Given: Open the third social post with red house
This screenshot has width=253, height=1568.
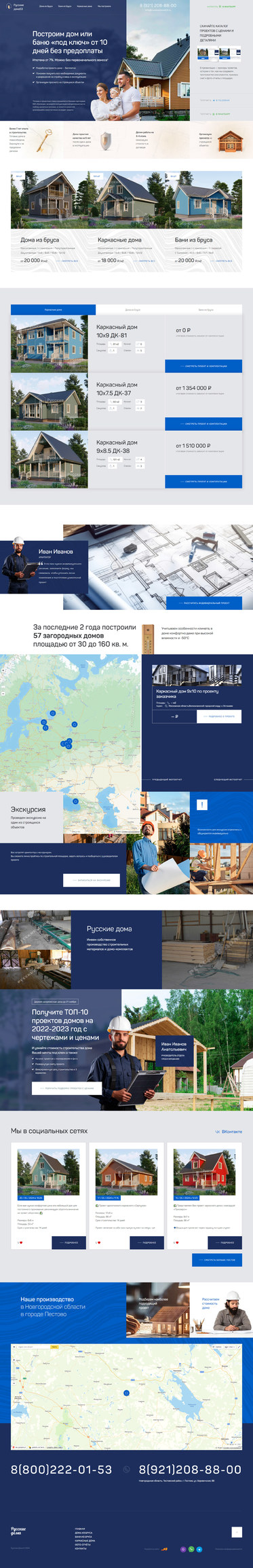Looking at the screenshot, I should coord(204,1172).
